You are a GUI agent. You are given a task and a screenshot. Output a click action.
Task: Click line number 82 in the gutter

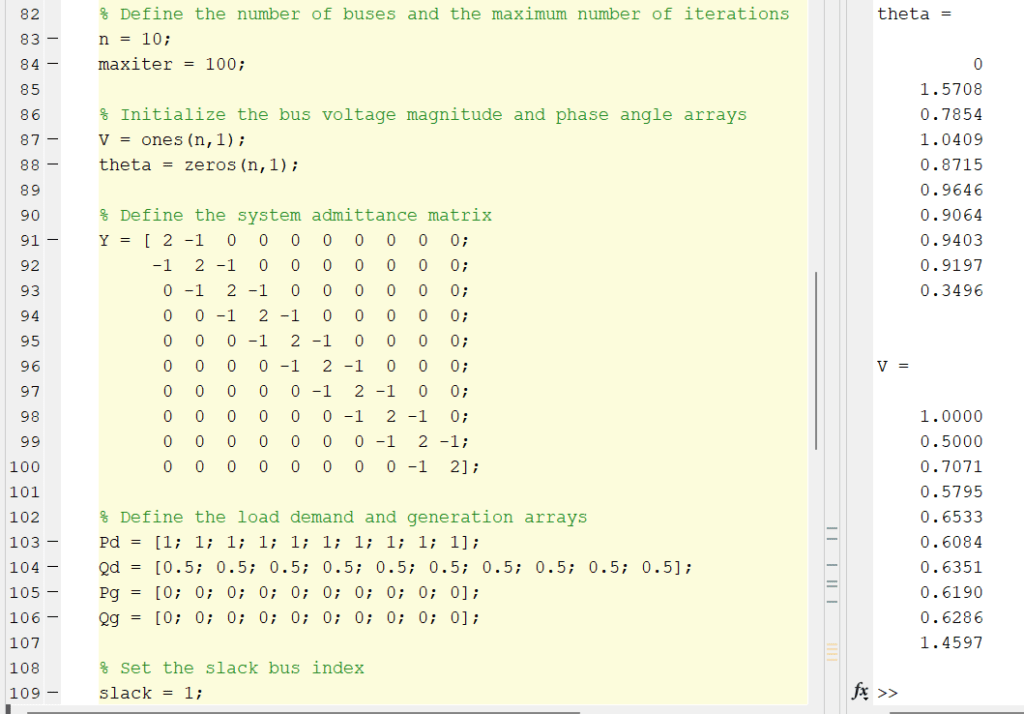(30, 14)
